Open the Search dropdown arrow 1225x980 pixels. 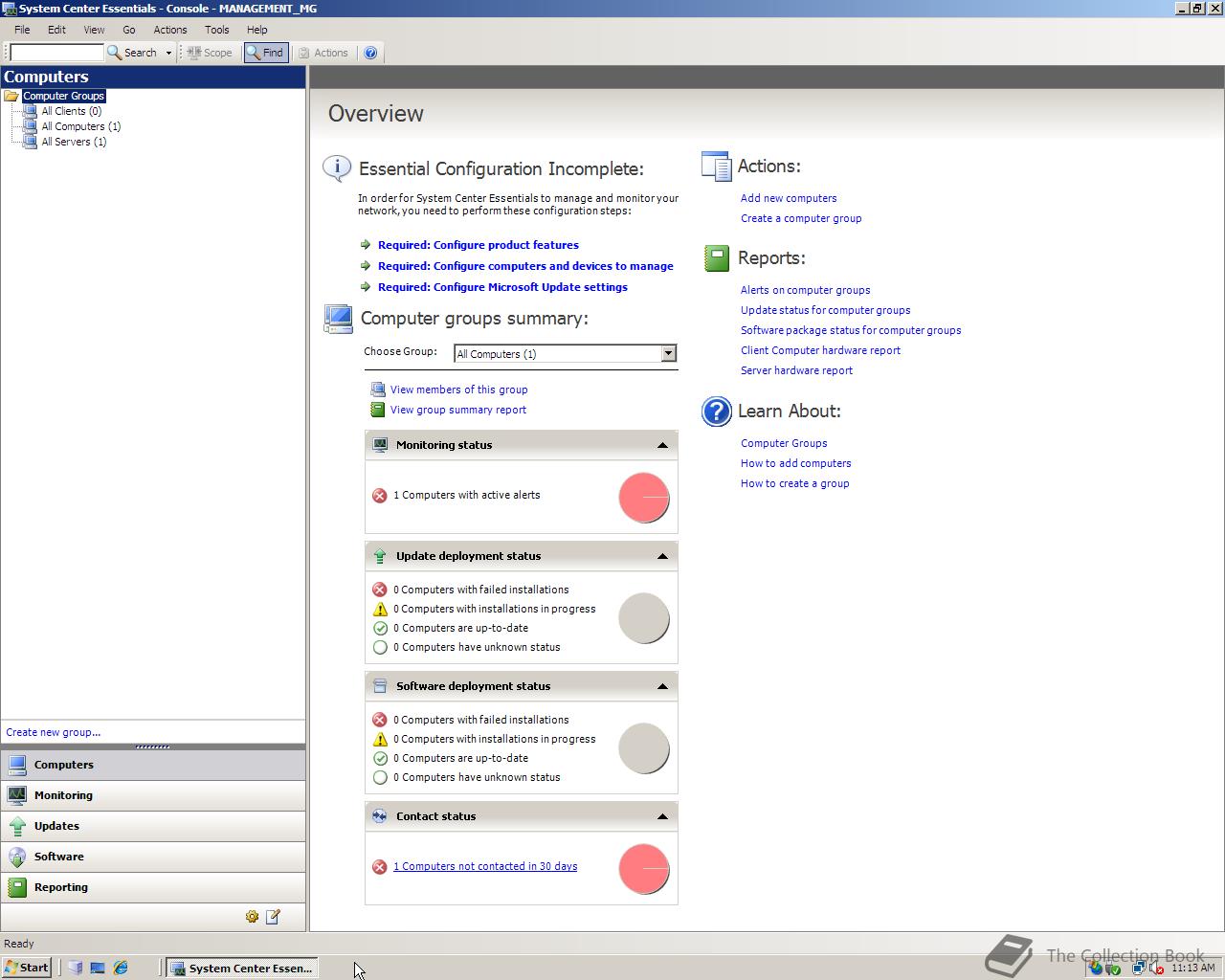(169, 53)
